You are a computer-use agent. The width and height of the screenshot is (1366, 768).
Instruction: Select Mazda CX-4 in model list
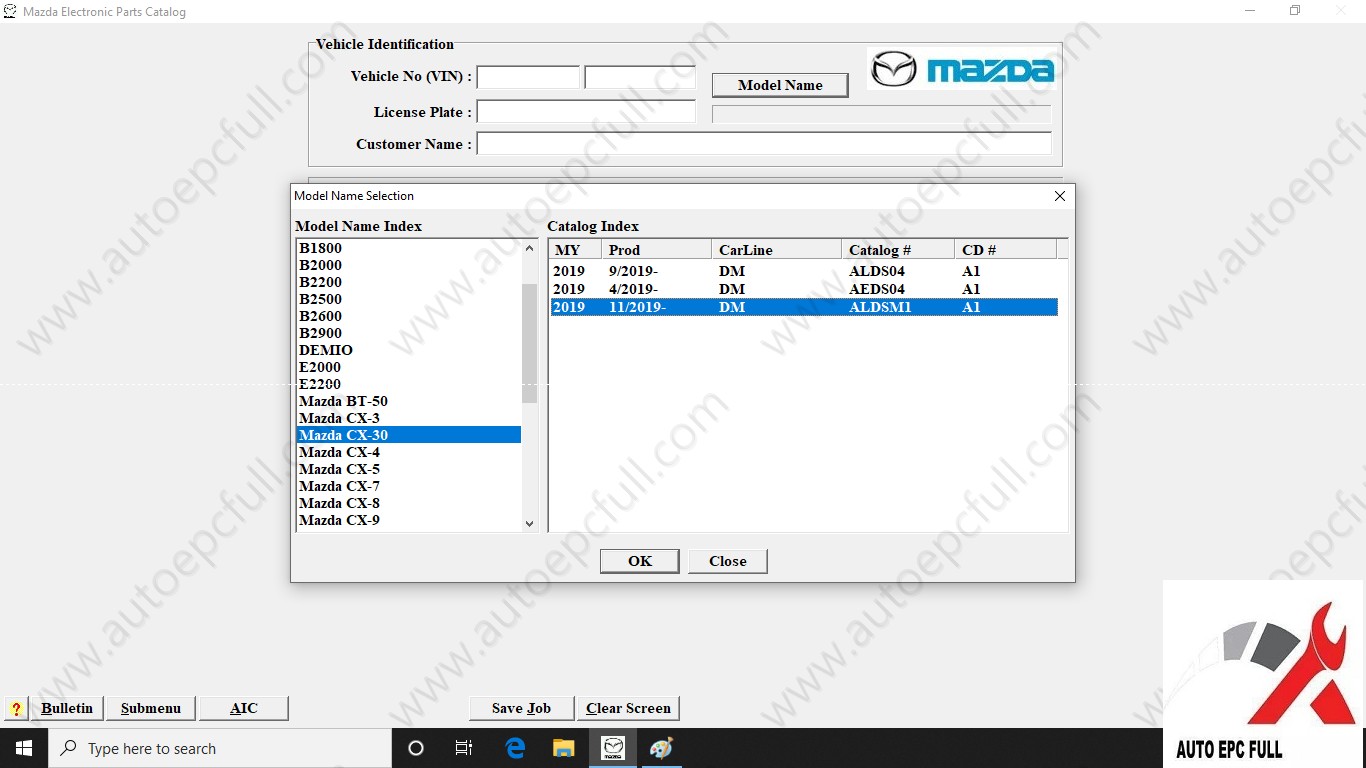409,452
